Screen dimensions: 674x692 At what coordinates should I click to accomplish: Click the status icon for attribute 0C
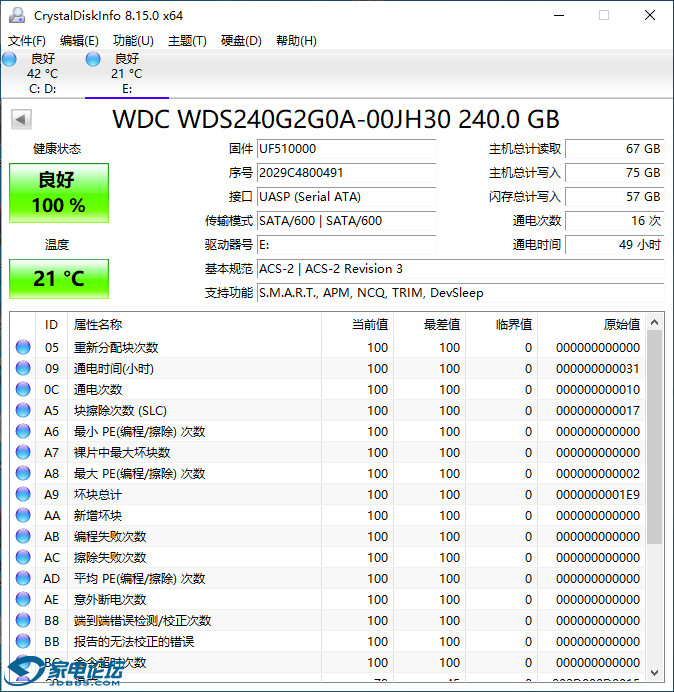point(23,389)
